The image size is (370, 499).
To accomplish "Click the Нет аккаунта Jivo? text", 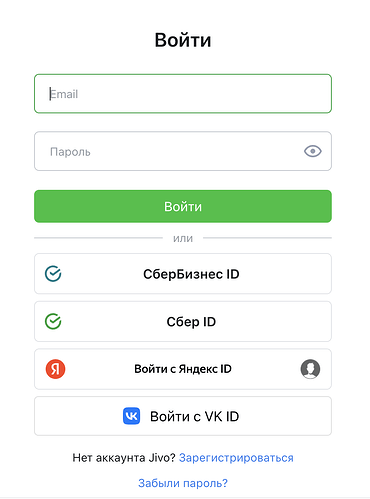I will [x=124, y=458].
